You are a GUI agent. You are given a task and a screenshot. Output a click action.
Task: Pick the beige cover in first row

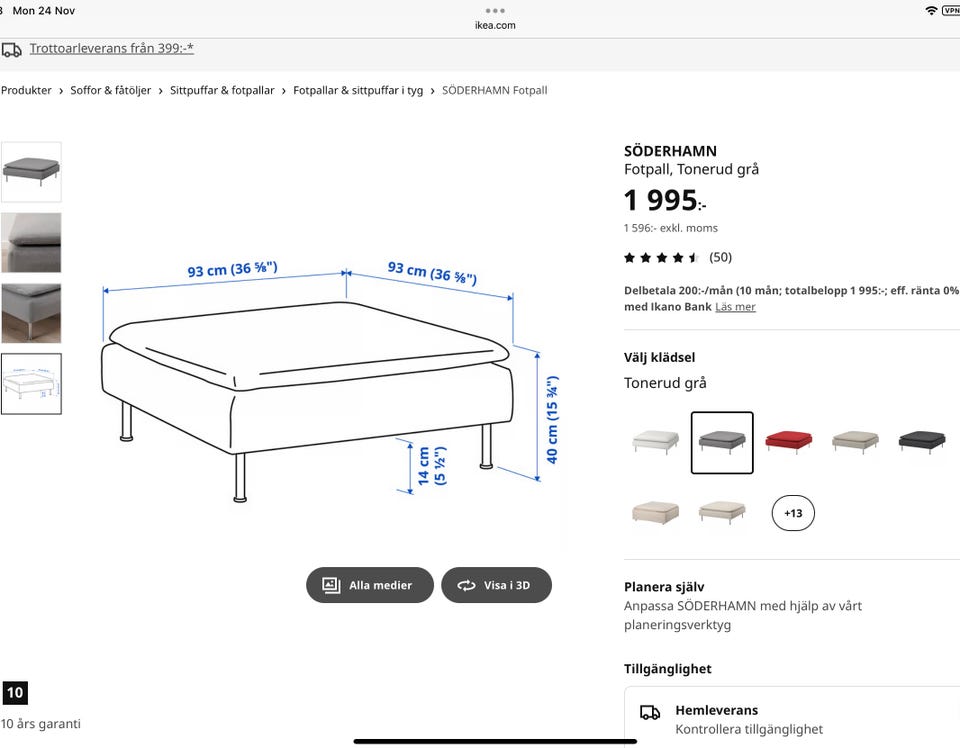click(855, 441)
